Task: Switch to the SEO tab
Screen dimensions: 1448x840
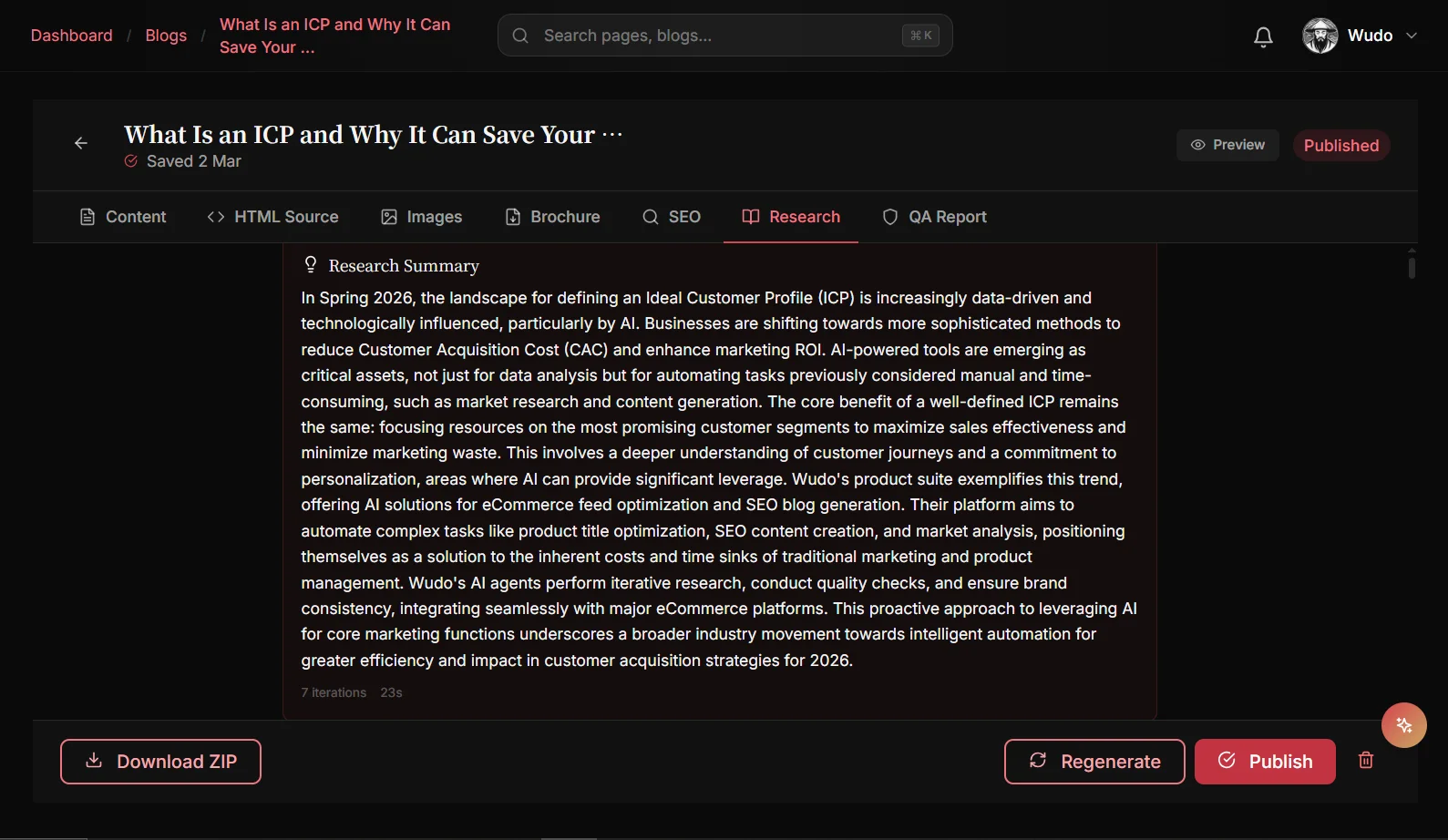Action: coord(672,217)
